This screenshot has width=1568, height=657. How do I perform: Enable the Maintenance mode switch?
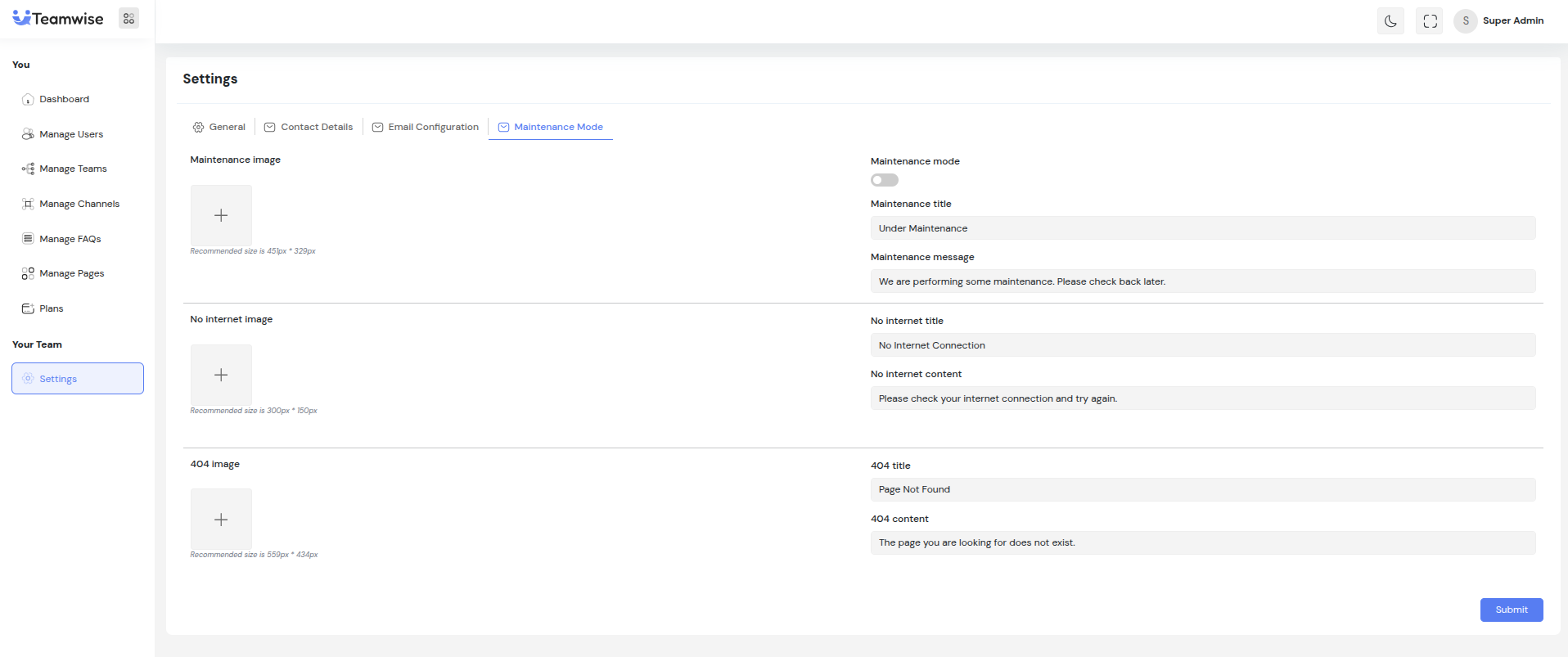(884, 180)
